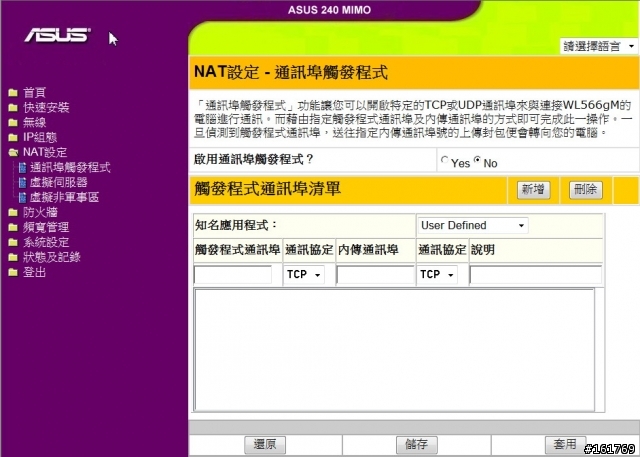Open the 無線 folder icon
Image resolution: width=640 pixels, height=457 pixels.
point(13,122)
